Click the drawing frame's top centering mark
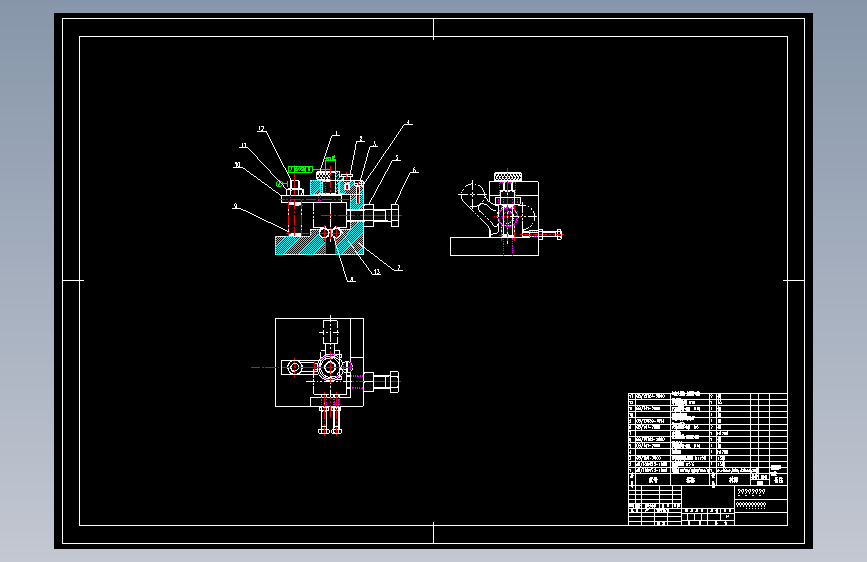Image resolution: width=867 pixels, height=562 pixels. pos(434,29)
